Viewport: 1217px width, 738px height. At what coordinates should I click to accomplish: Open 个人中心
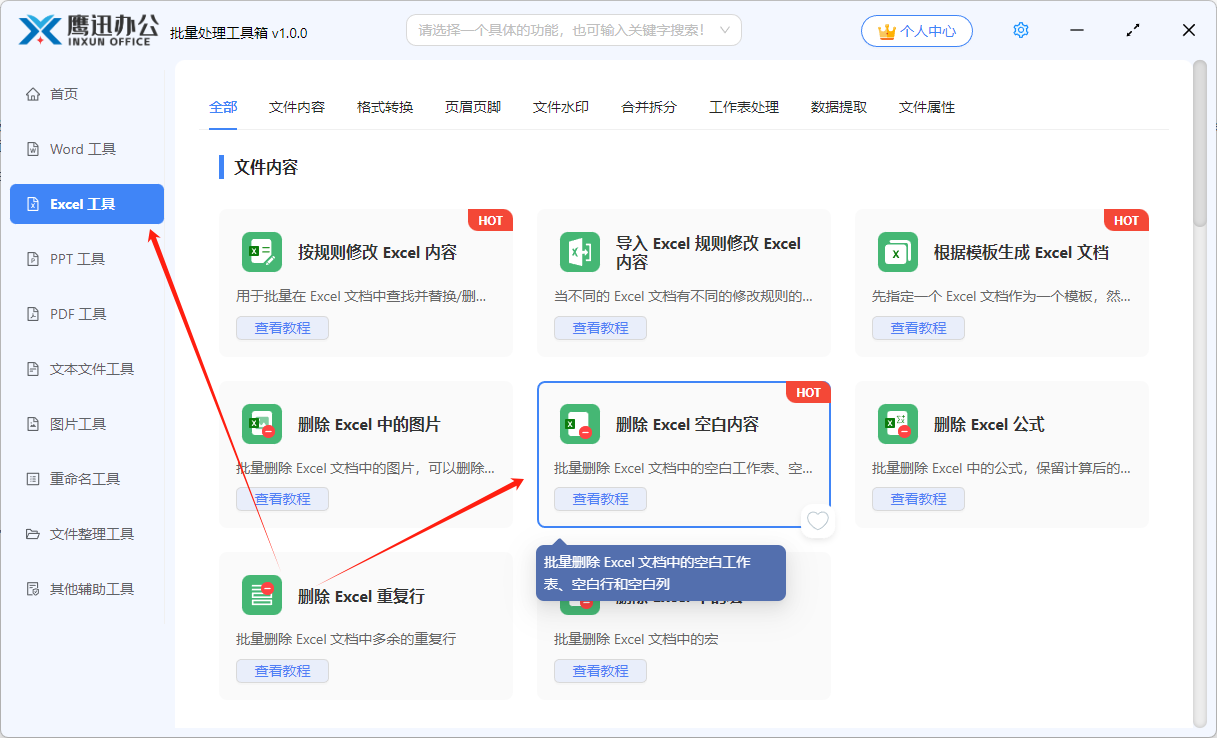point(916,30)
